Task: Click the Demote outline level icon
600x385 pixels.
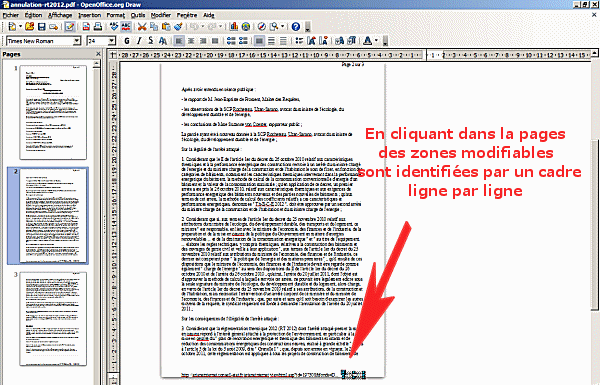Action: [243, 41]
